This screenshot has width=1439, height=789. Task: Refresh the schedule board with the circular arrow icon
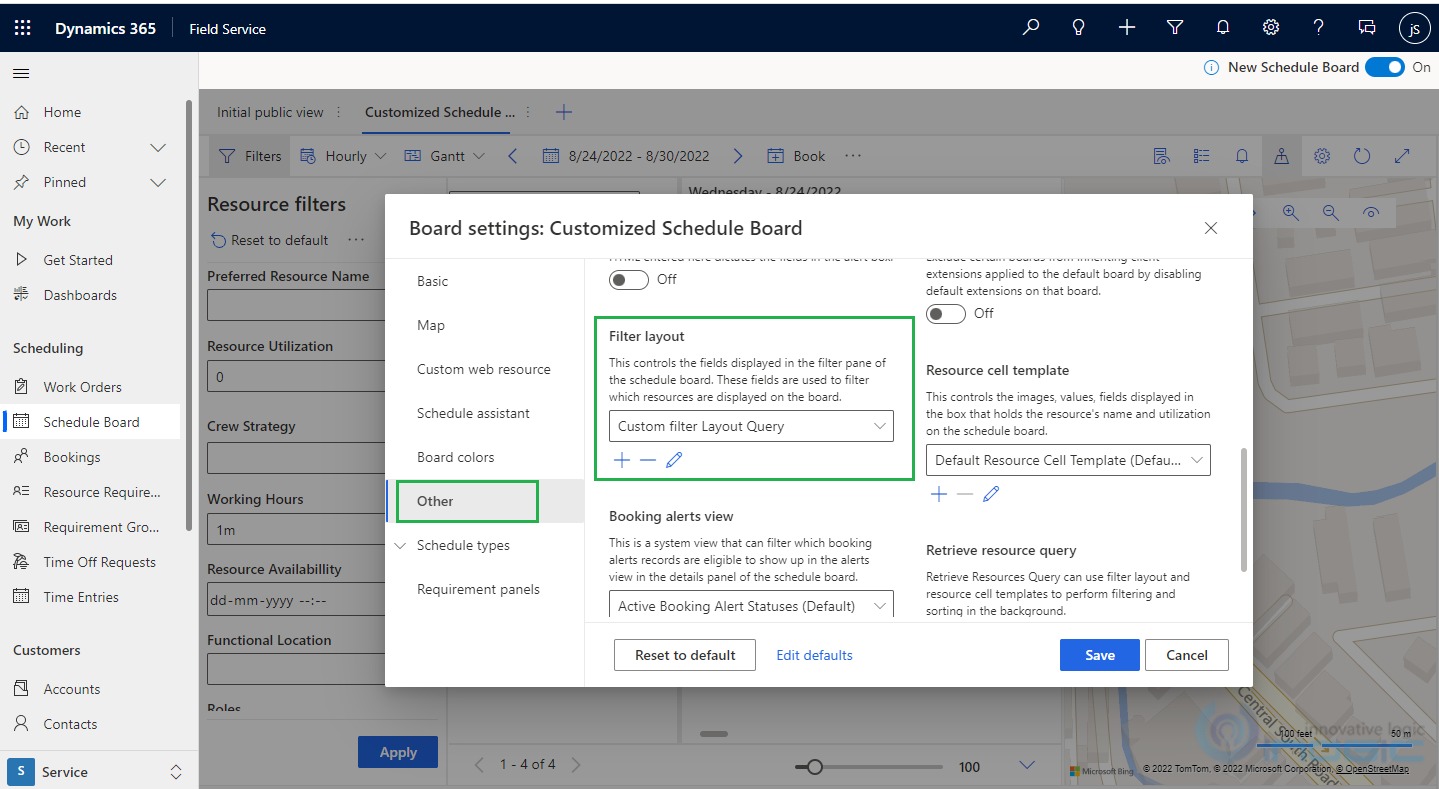1362,156
